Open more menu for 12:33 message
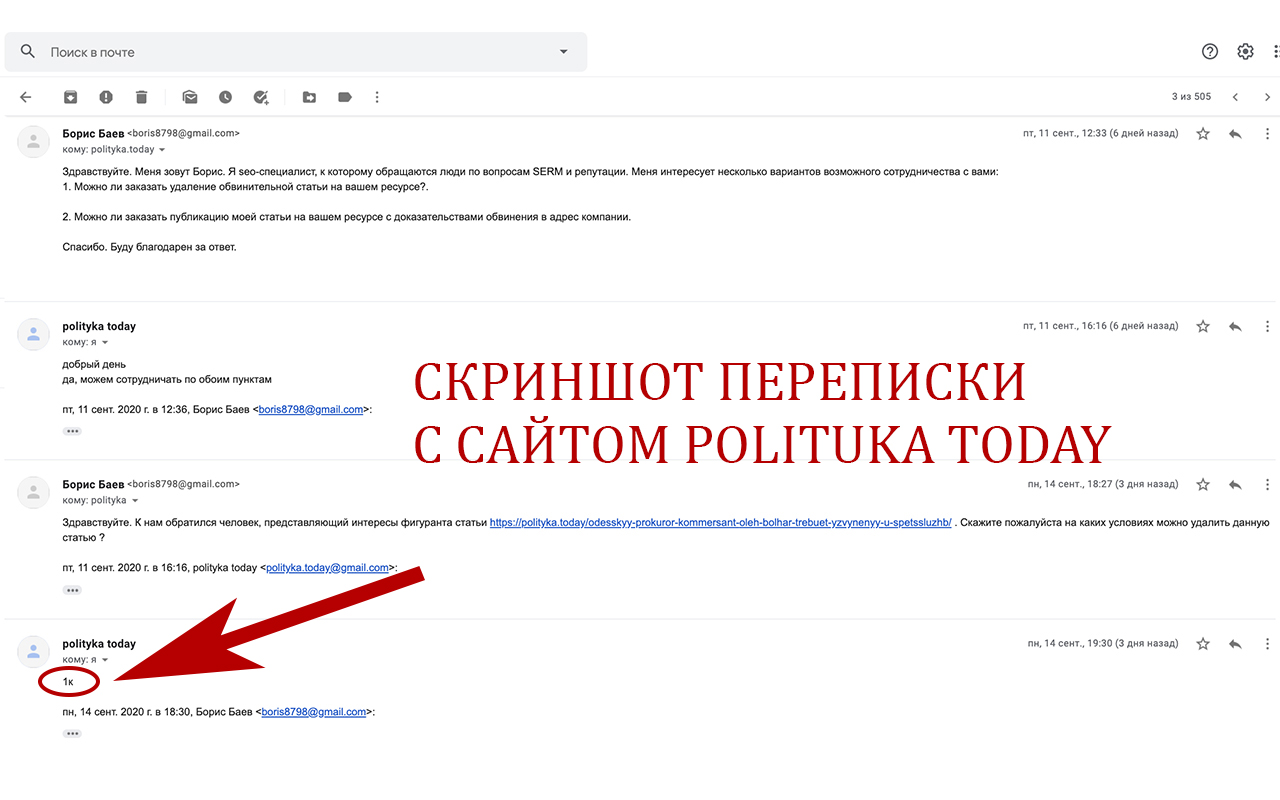Viewport: 1280px width, 800px height. pos(1267,133)
